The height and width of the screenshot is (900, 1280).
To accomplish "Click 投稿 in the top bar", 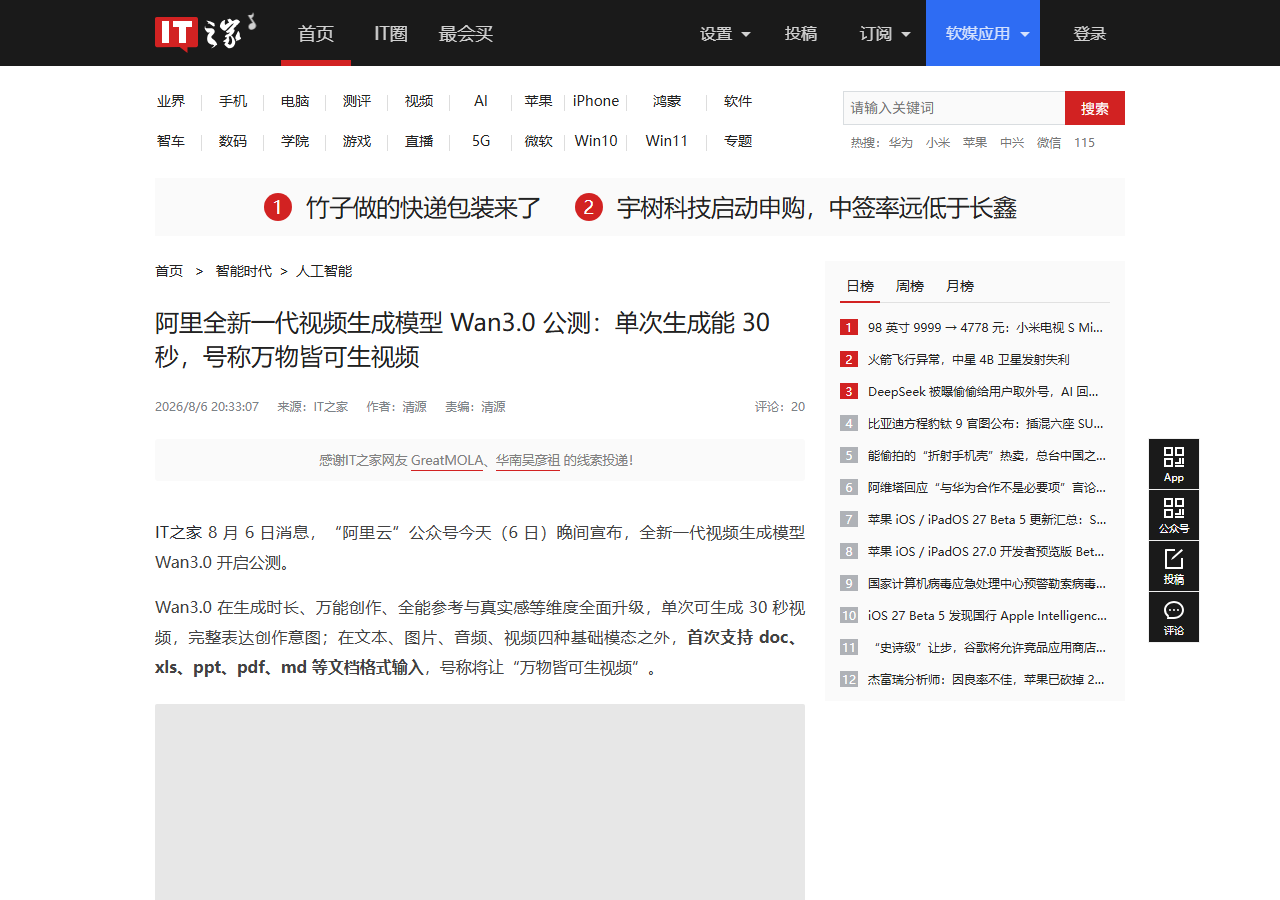I will pyautogui.click(x=801, y=33).
